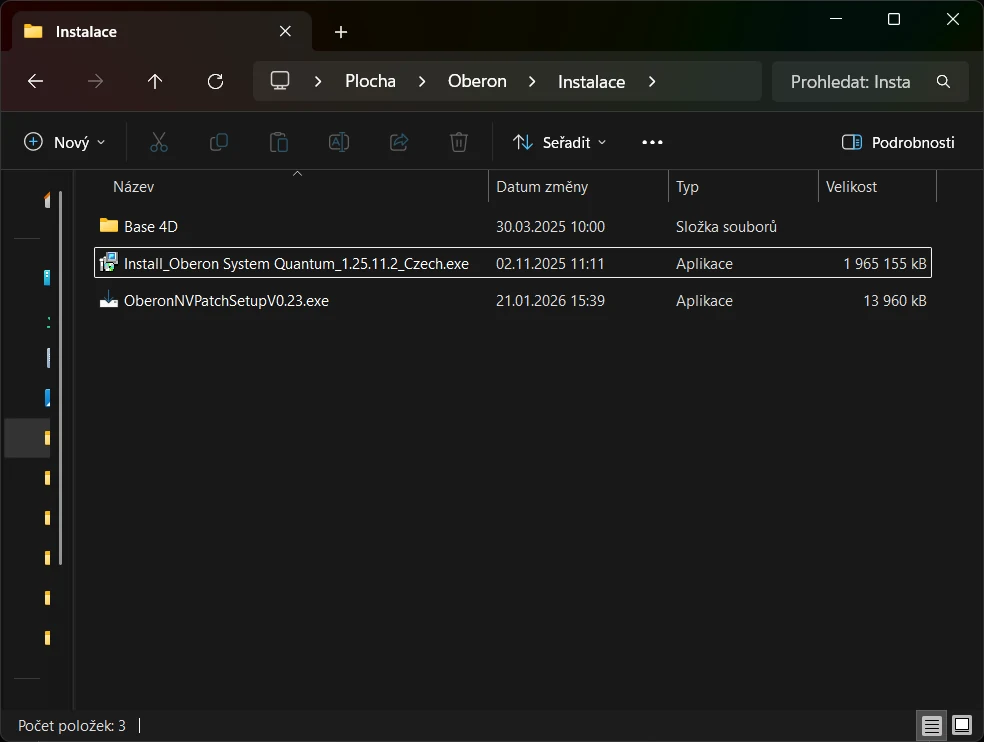Sort by the Velikost column header
Image resolution: width=984 pixels, height=742 pixels.
(x=877, y=187)
